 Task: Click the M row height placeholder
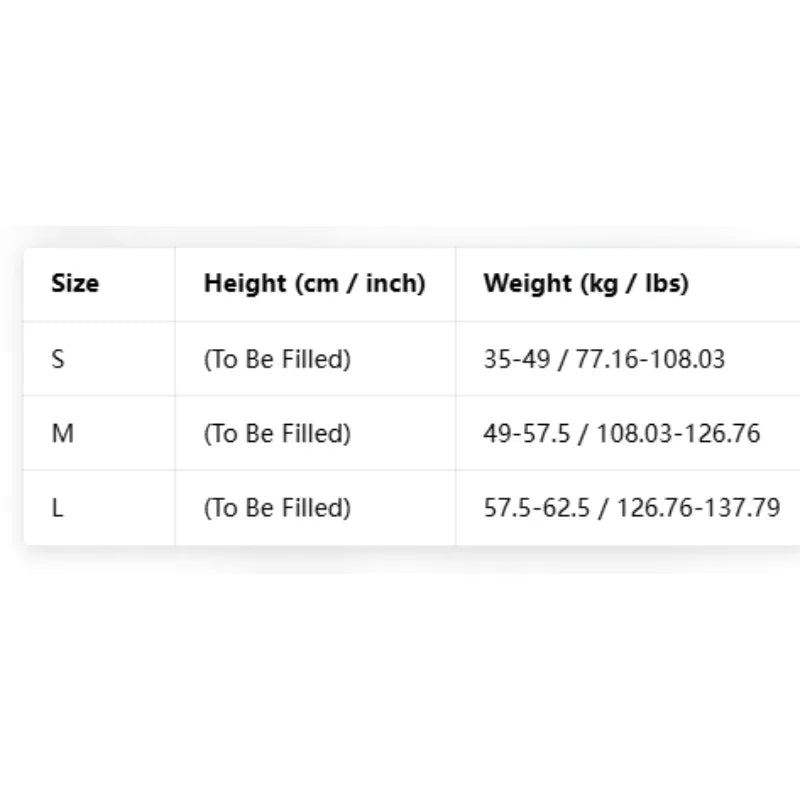(x=277, y=434)
